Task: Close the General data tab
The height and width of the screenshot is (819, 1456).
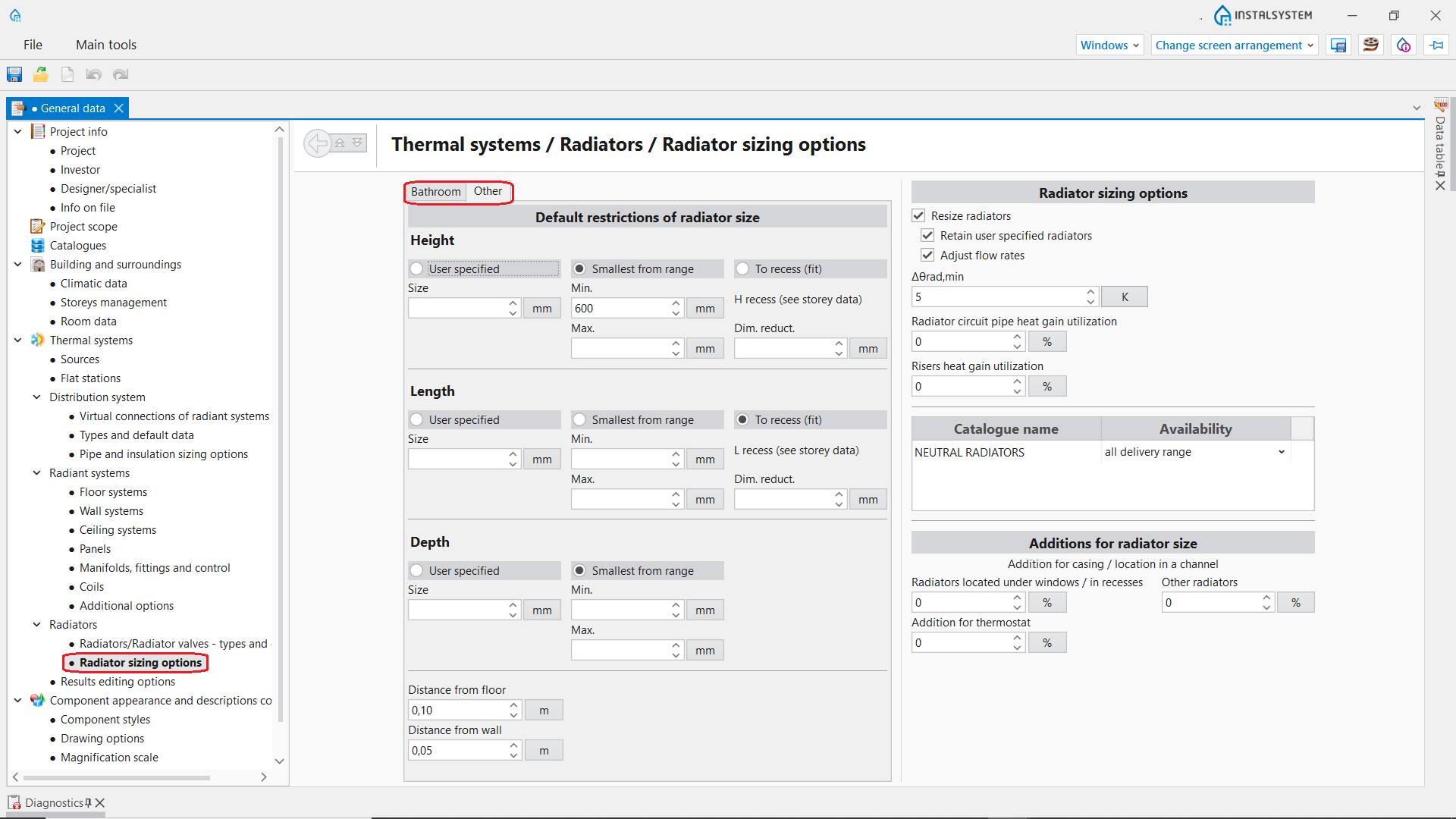Action: click(x=119, y=108)
